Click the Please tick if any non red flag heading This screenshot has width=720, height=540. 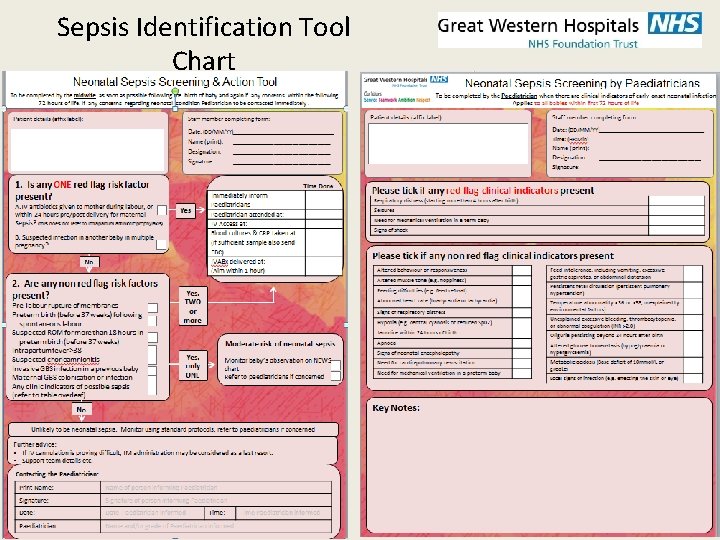[x=493, y=256]
